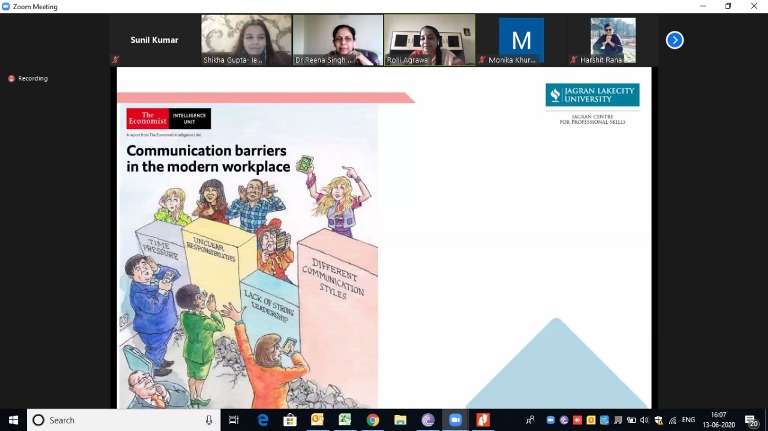Click the Task View taskbar icon
The image size is (768, 431).
234,420
